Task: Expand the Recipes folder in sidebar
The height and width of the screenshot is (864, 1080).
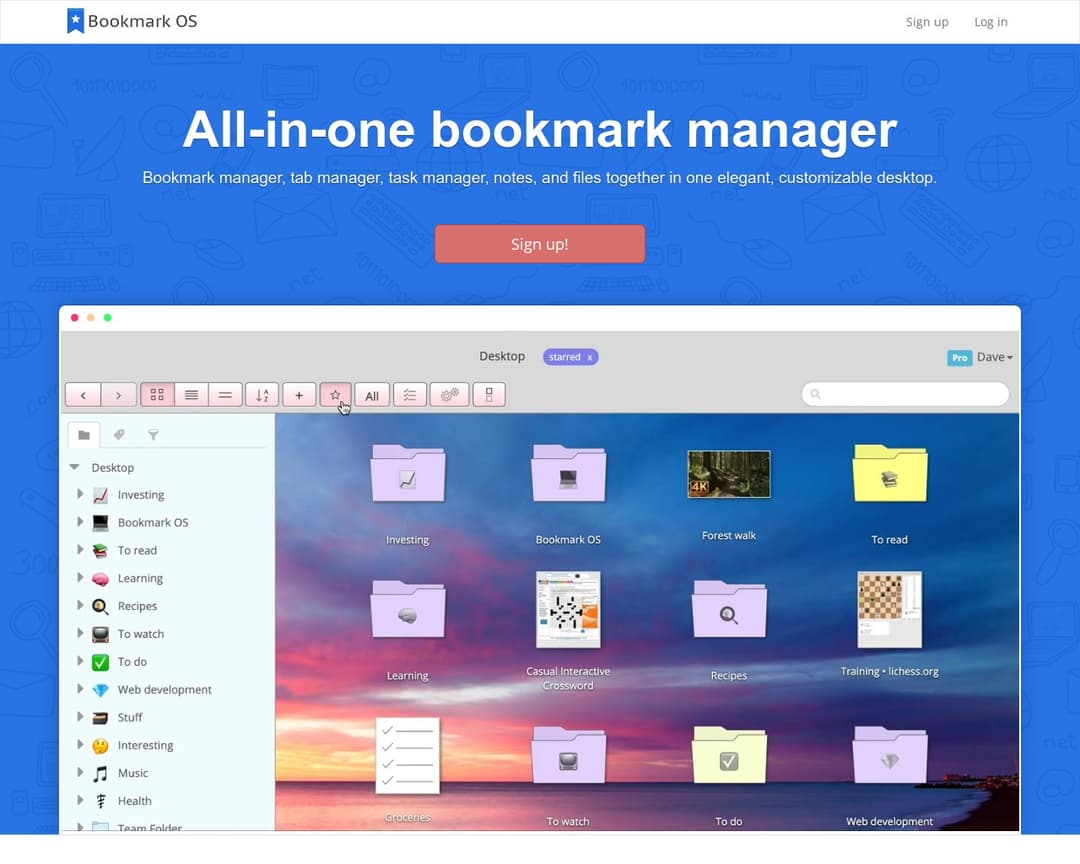Action: (x=80, y=605)
